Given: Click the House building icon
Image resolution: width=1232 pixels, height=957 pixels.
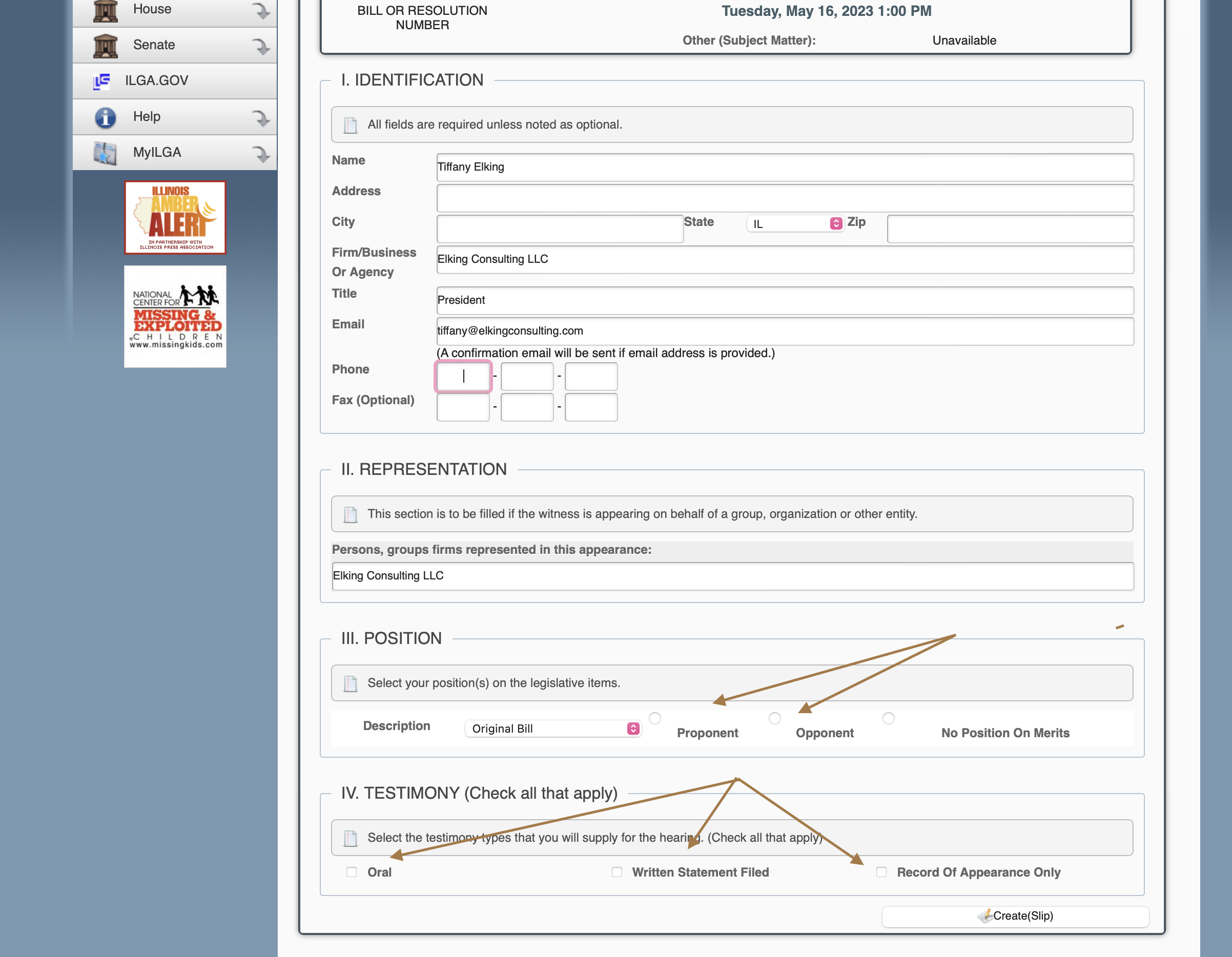Looking at the screenshot, I should click(x=106, y=10).
